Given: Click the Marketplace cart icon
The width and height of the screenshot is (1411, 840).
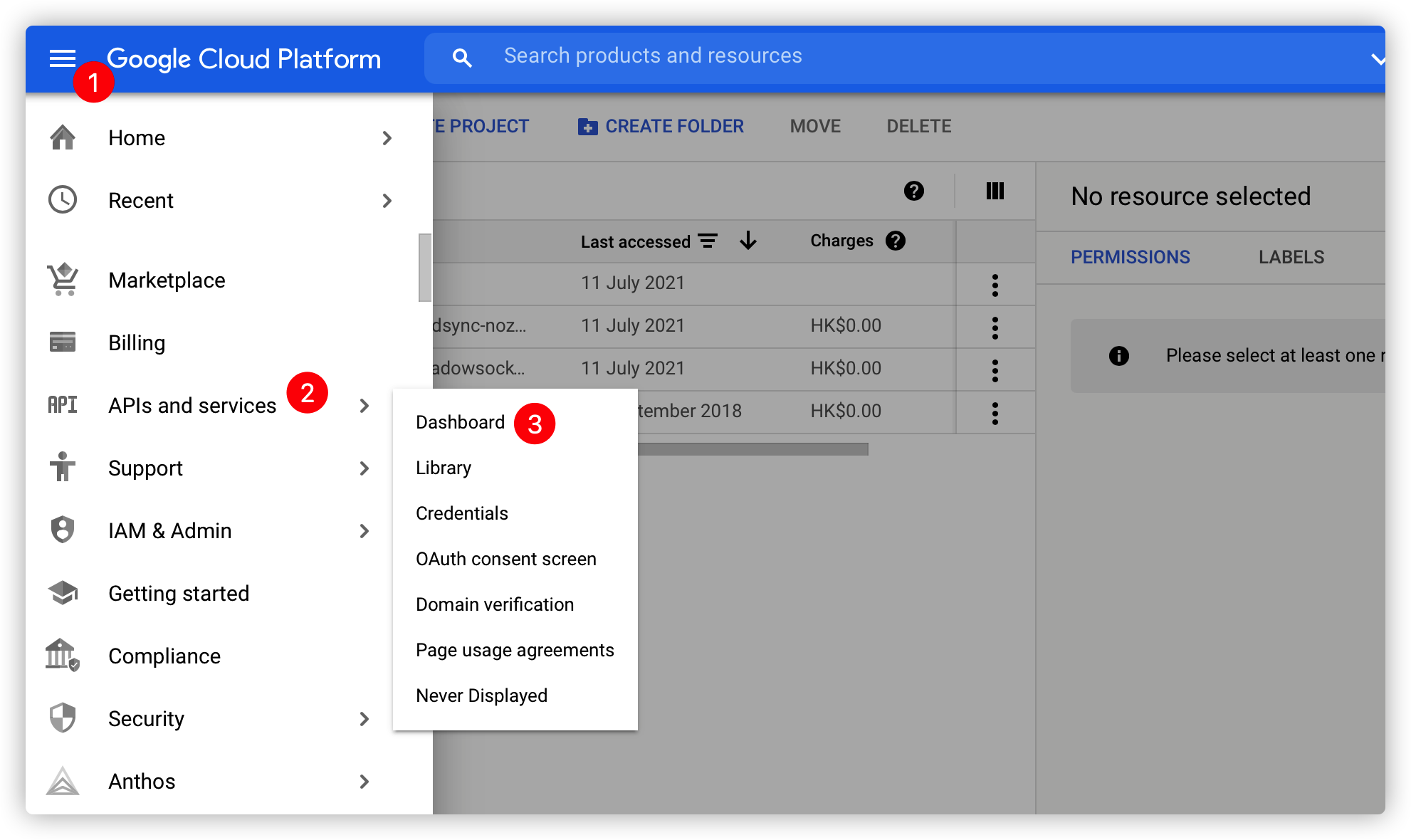Looking at the screenshot, I should click(63, 280).
